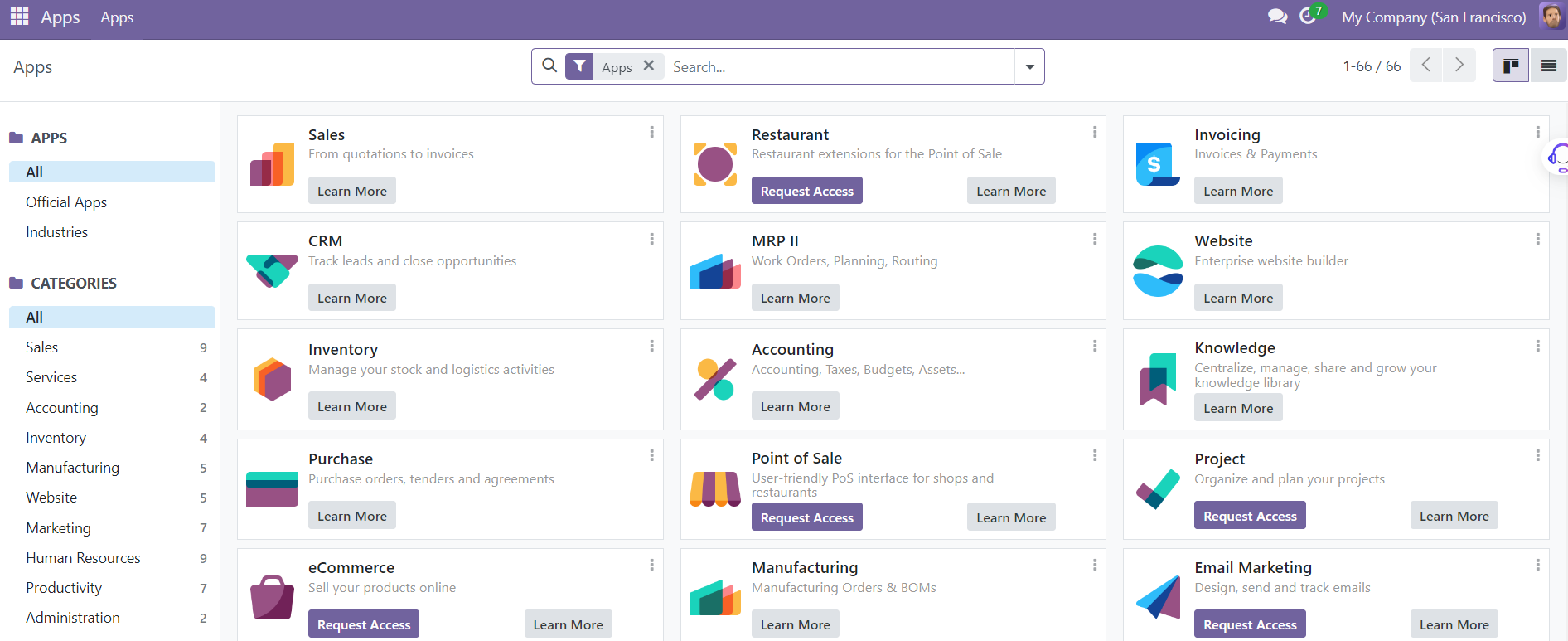Click the CRM app icon
The height and width of the screenshot is (641, 1568).
[x=272, y=270]
